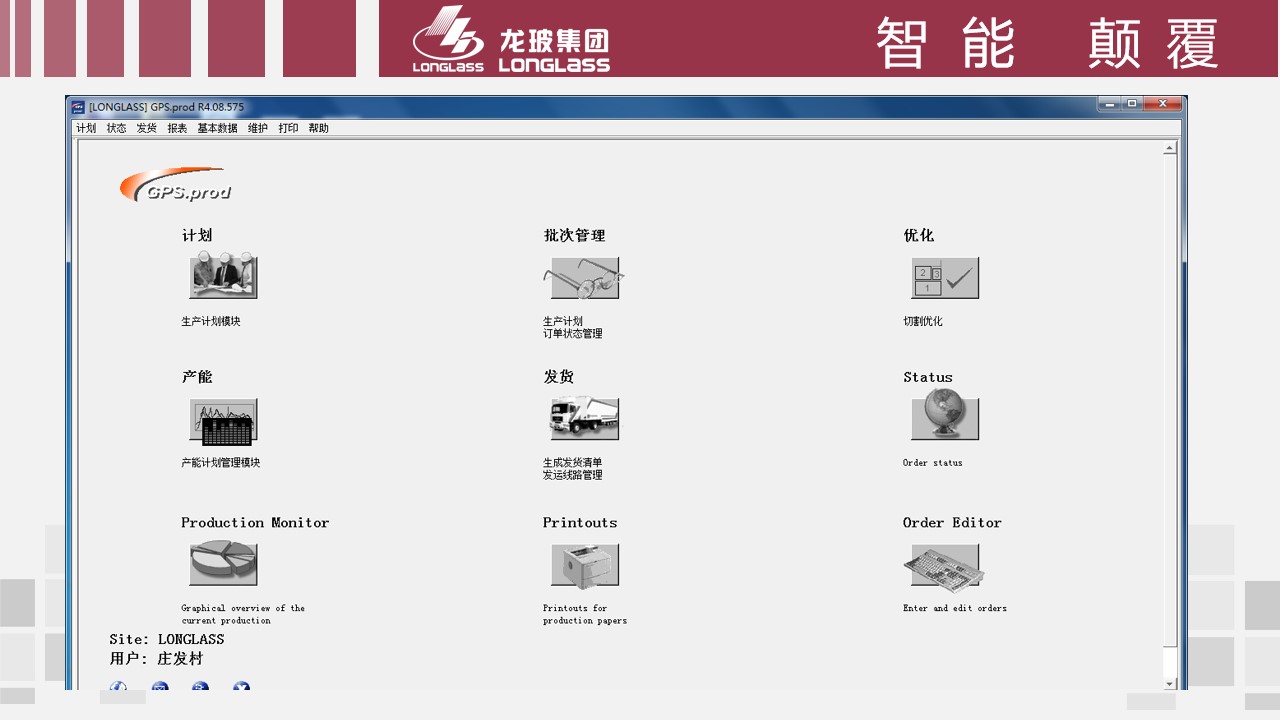
Task: Open the Order Editor keyboard icon
Action: click(x=944, y=566)
